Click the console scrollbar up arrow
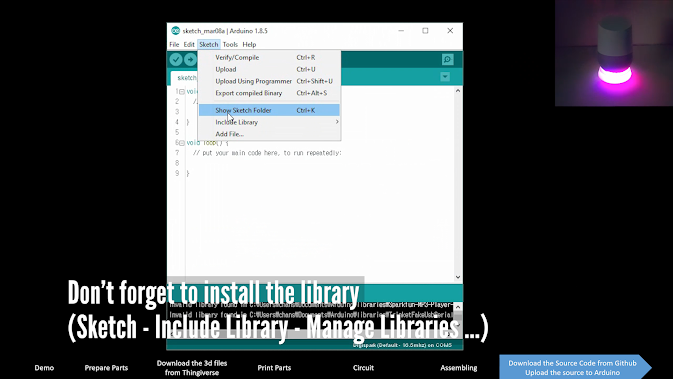This screenshot has width=673, height=379. click(458, 307)
